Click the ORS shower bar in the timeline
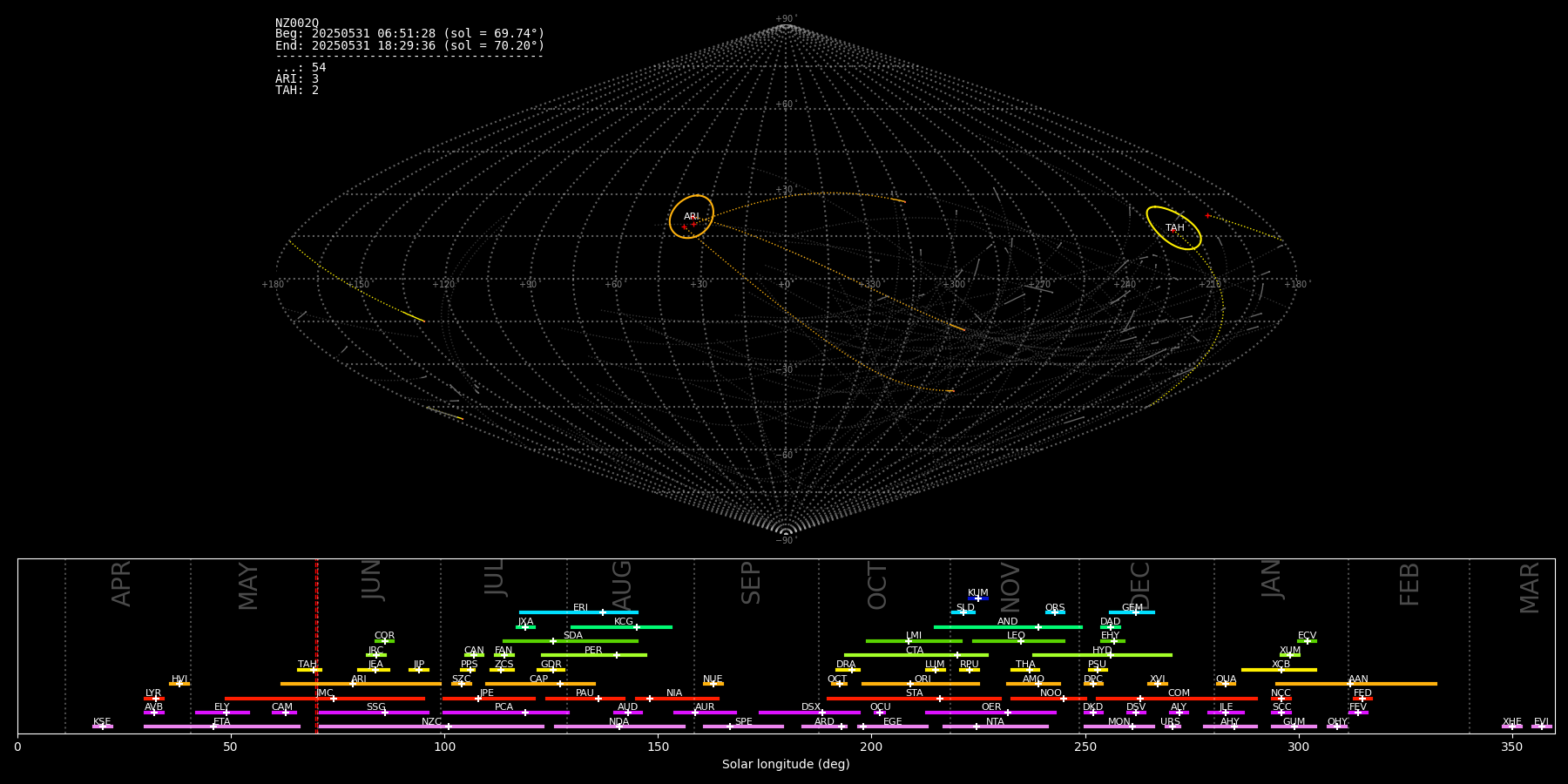This screenshot has height=784, width=1568. (1055, 612)
